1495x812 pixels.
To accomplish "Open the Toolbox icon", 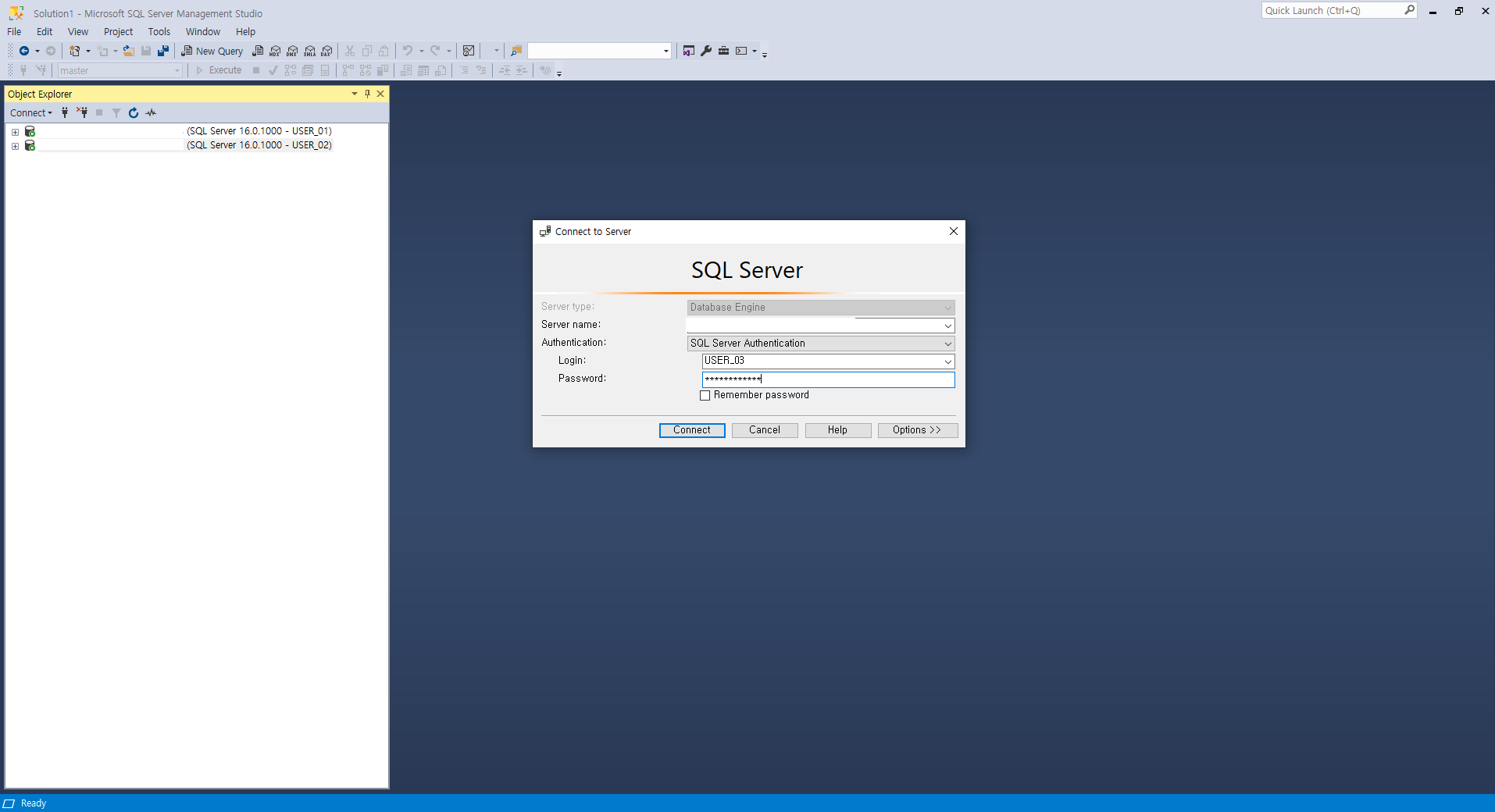I will coord(724,51).
